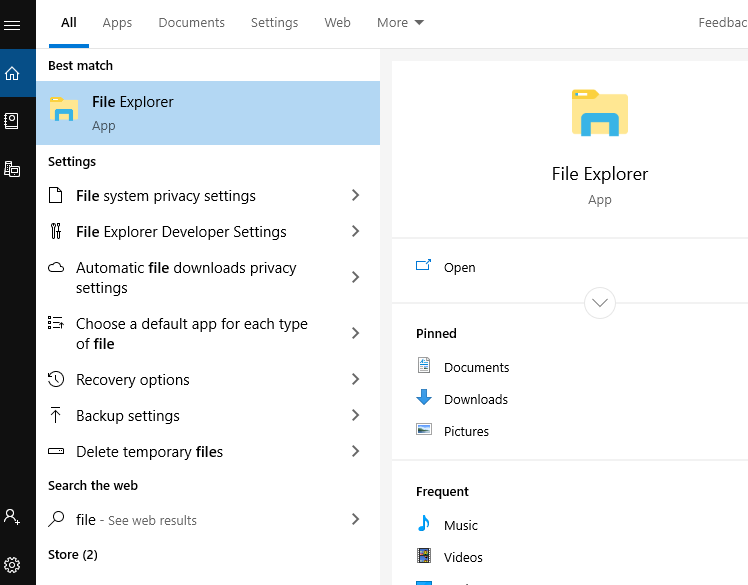Expand arrow next to Recovery options
This screenshot has height=585, width=748.
pyautogui.click(x=355, y=380)
